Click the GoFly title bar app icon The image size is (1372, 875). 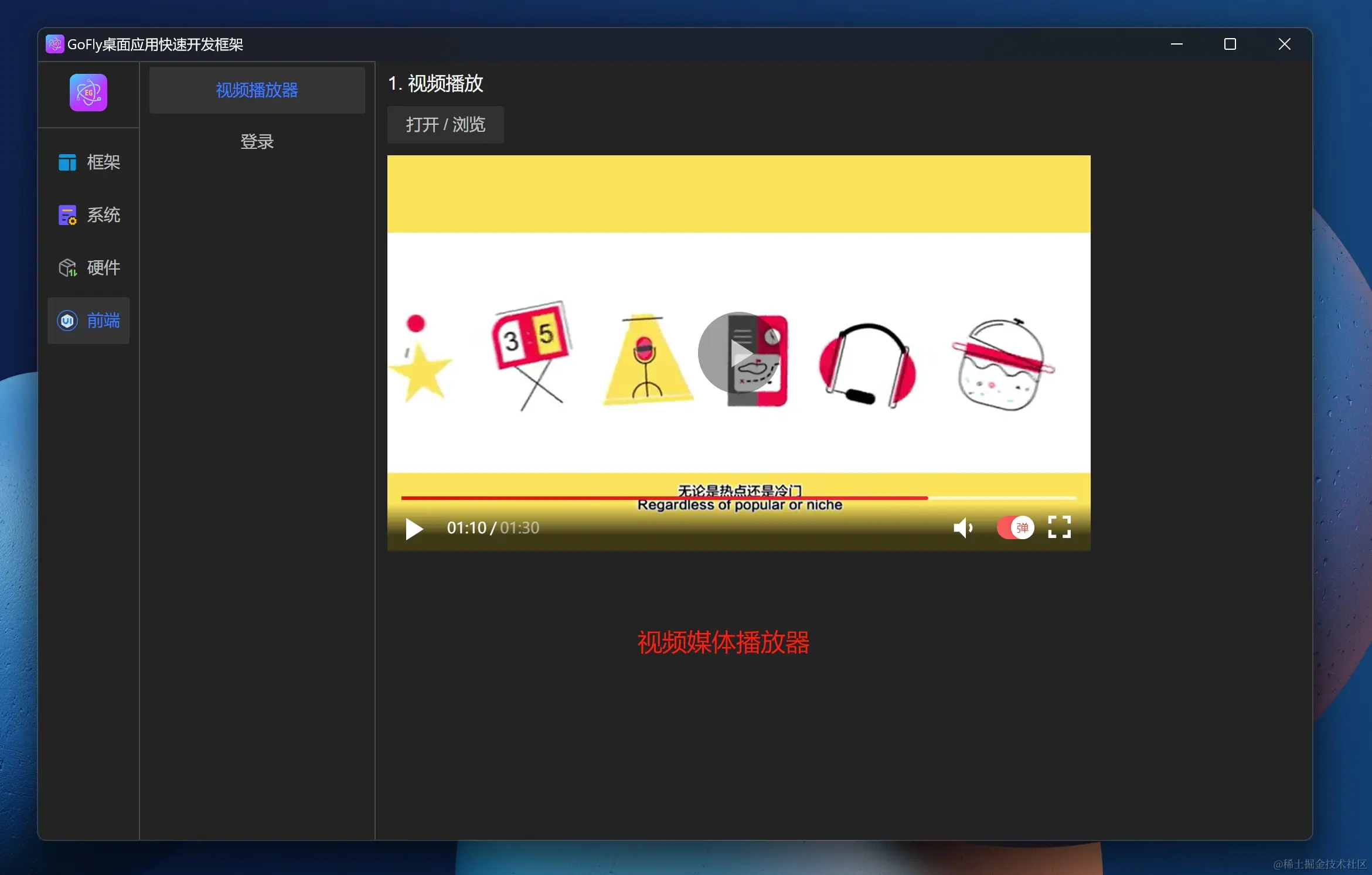click(x=55, y=44)
